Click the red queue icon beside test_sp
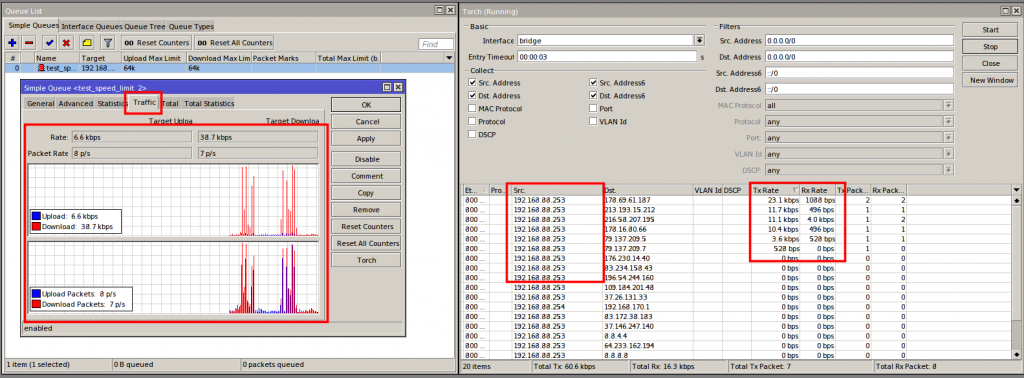Viewport: 1024px width, 378px height. 42,68
